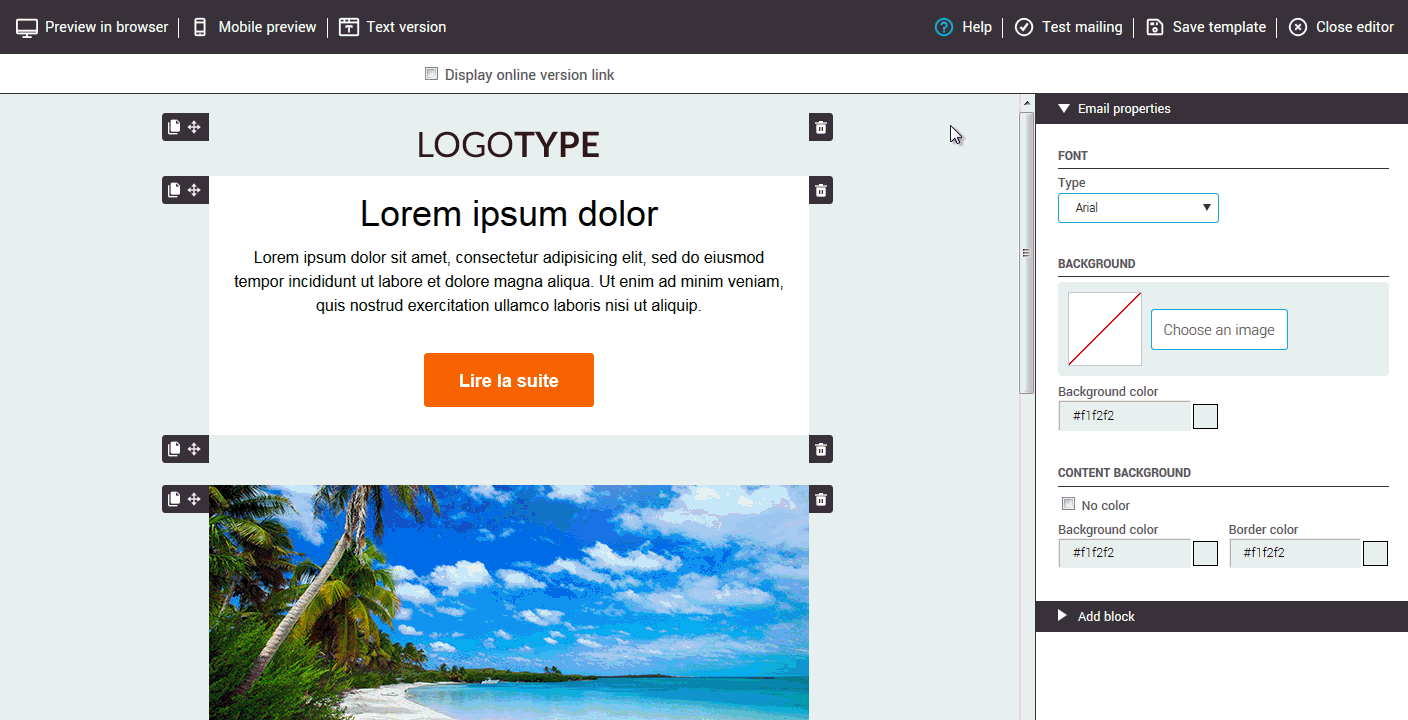Screen dimensions: 1408x720
Task: Open the font Type dropdown showing Arial
Action: (x=1138, y=208)
